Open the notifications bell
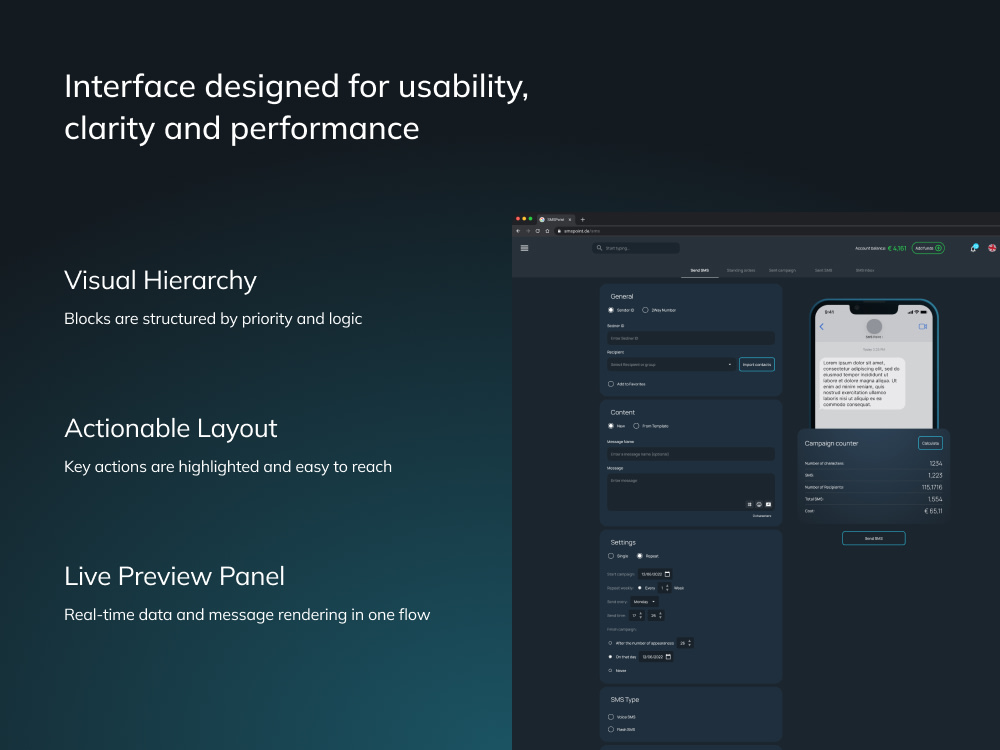The height and width of the screenshot is (750, 1000). (974, 248)
